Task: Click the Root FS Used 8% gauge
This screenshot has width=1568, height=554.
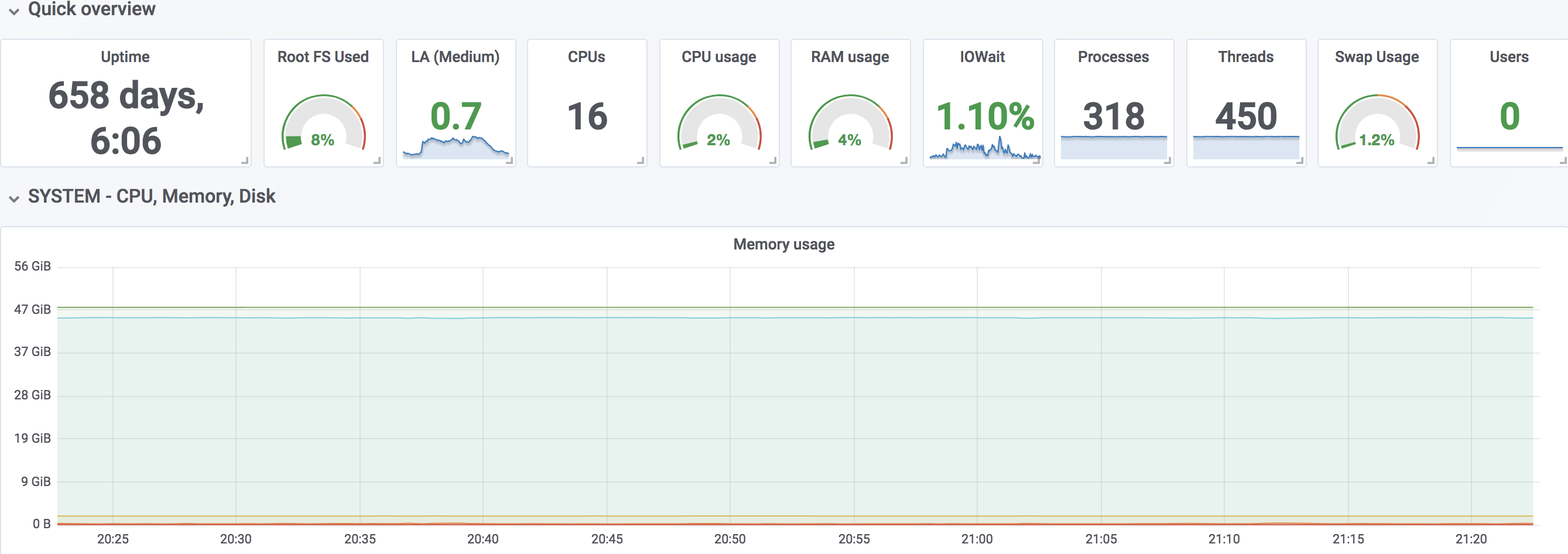Action: click(323, 125)
